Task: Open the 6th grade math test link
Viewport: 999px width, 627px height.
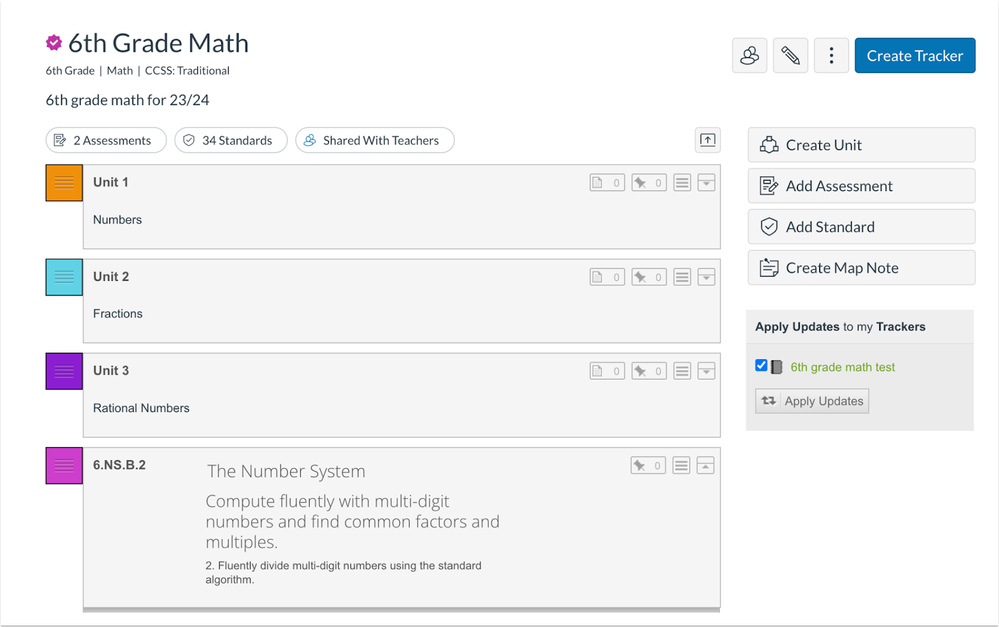Action: pos(842,367)
